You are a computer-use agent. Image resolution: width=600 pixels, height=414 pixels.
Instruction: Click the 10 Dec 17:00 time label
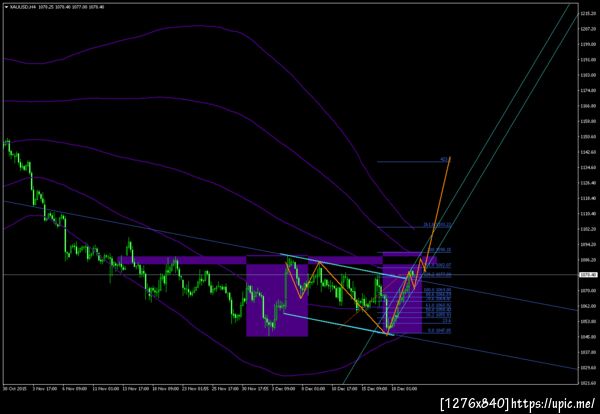(x=344, y=389)
